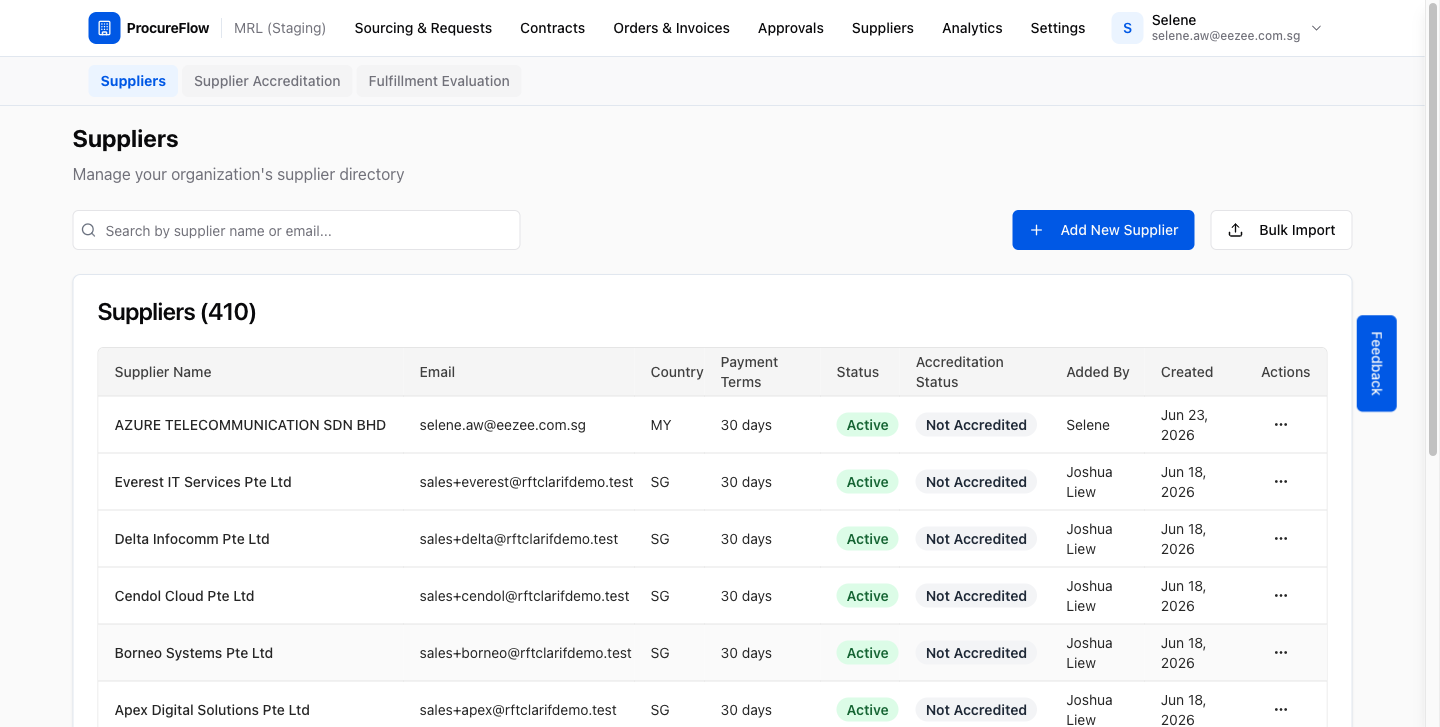Click the Suppliers (410) table heading
Image resolution: width=1440 pixels, height=727 pixels.
tap(177, 312)
